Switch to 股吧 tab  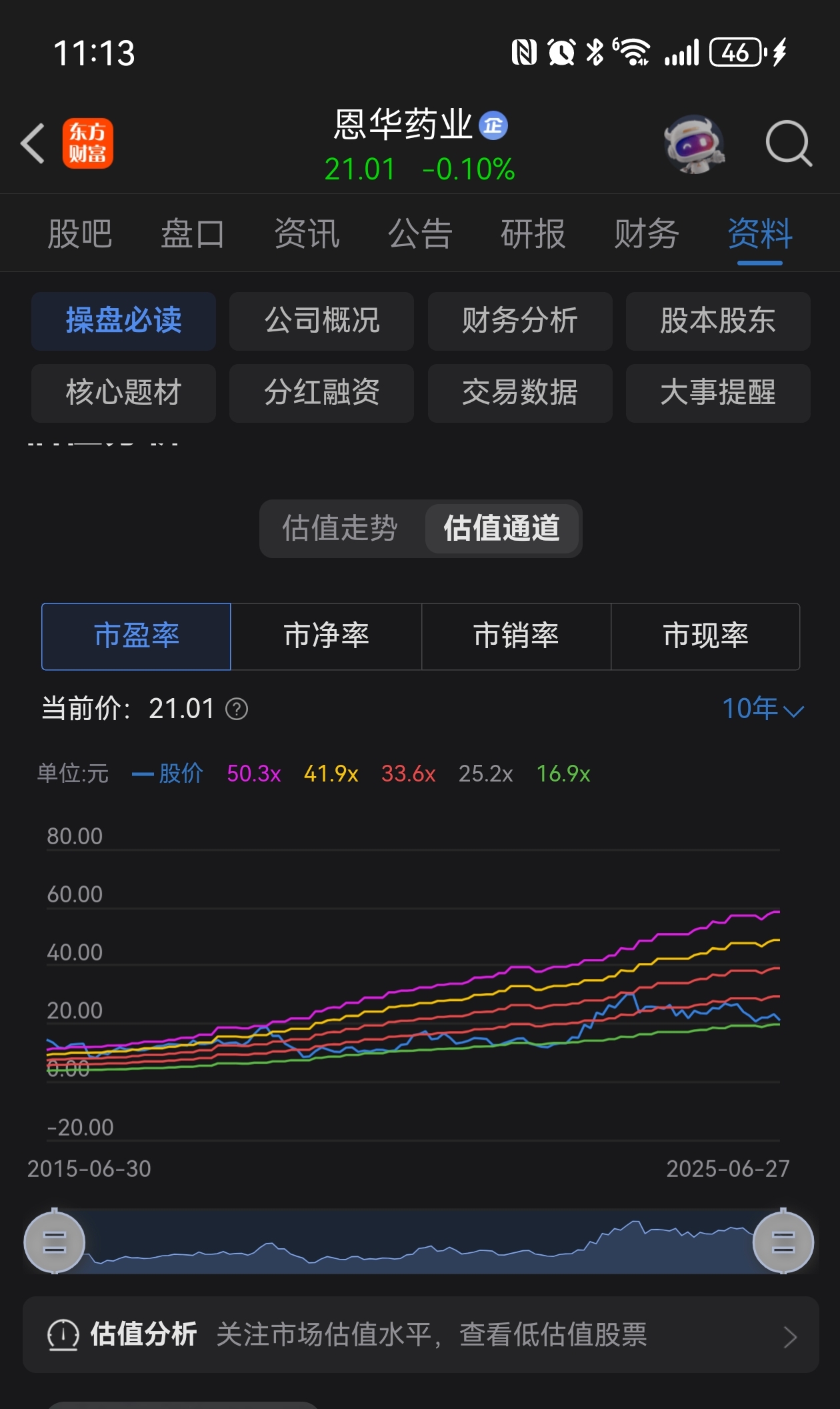point(80,234)
